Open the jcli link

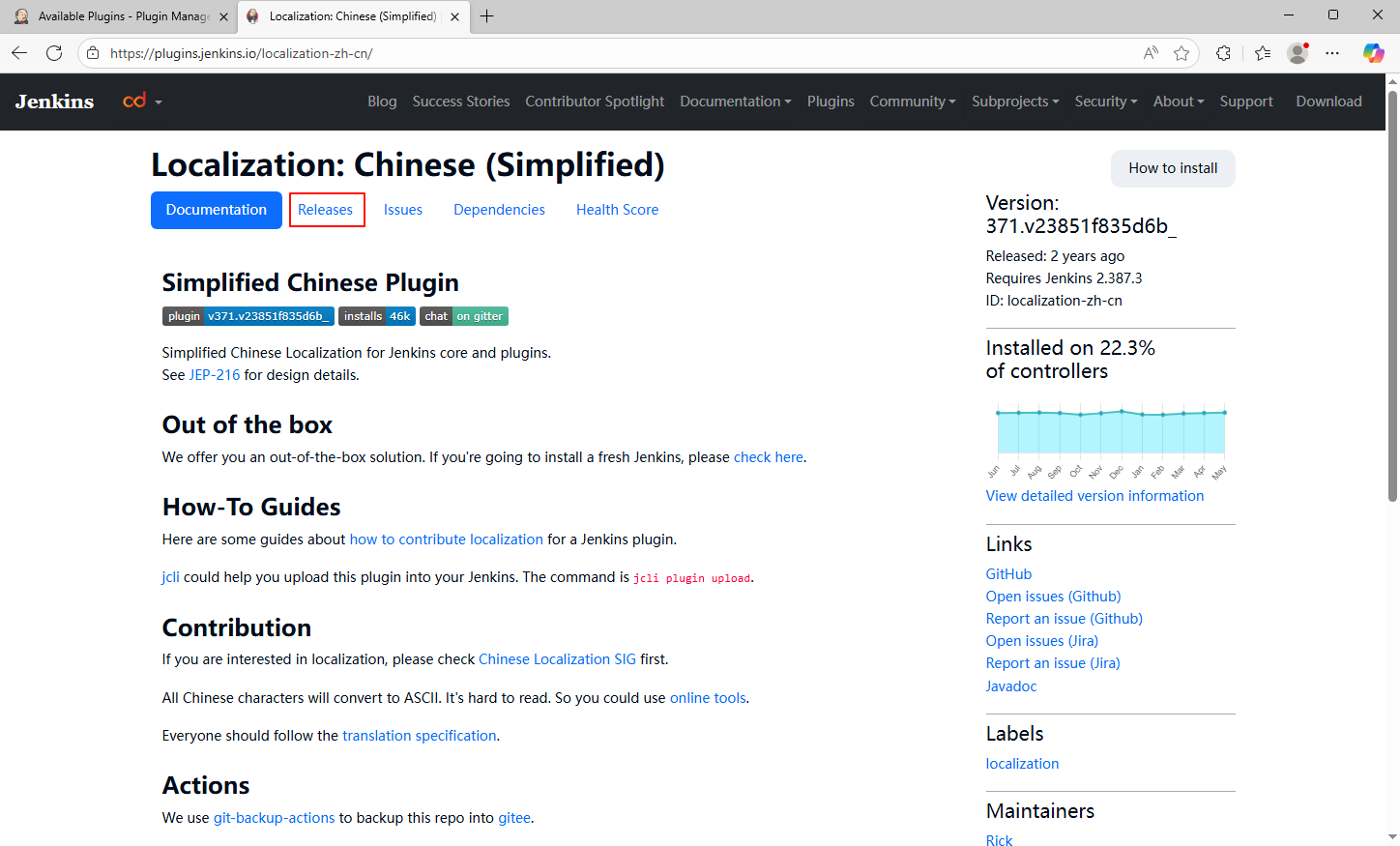pos(170,577)
